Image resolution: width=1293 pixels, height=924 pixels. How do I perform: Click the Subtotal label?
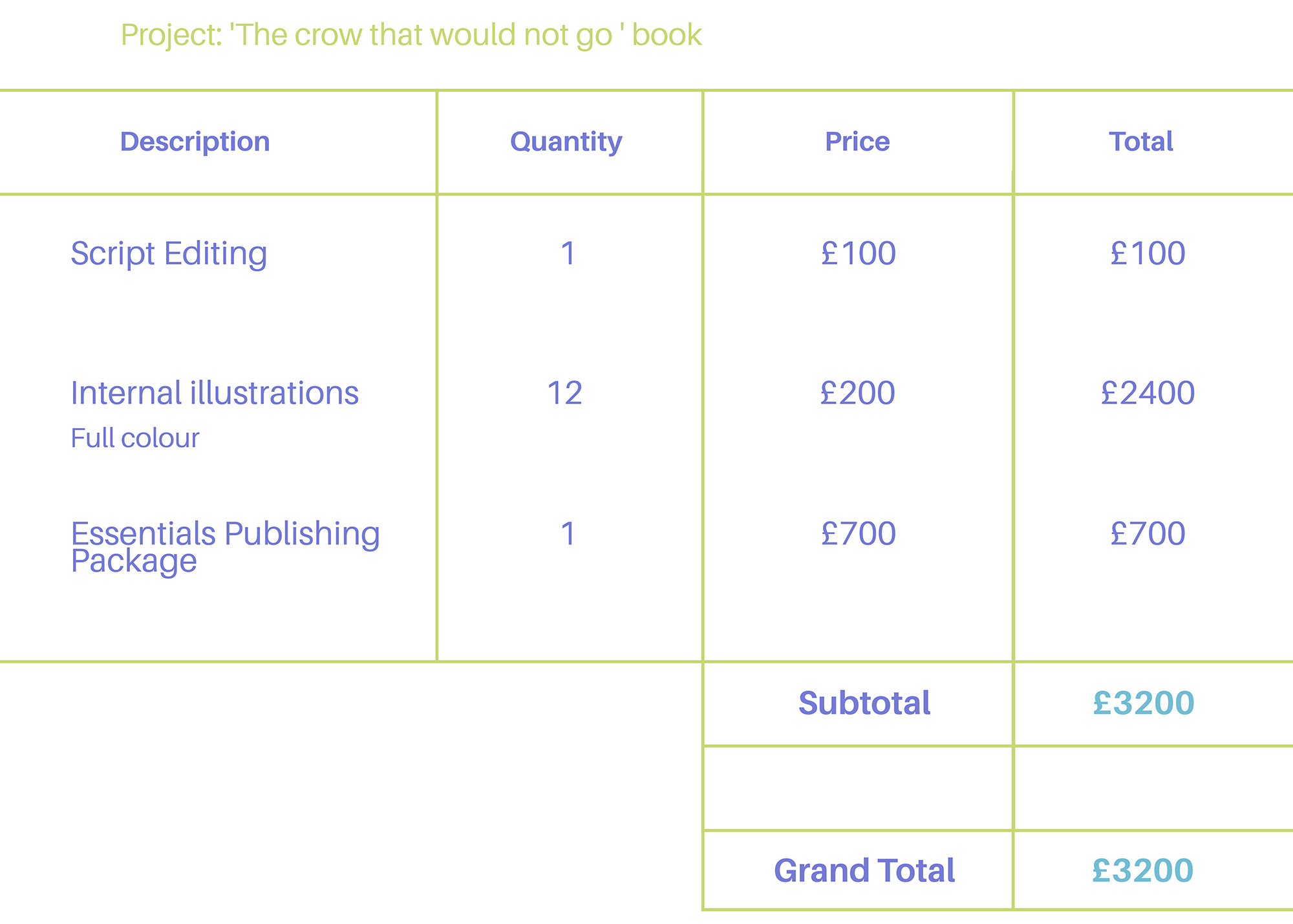(x=864, y=703)
